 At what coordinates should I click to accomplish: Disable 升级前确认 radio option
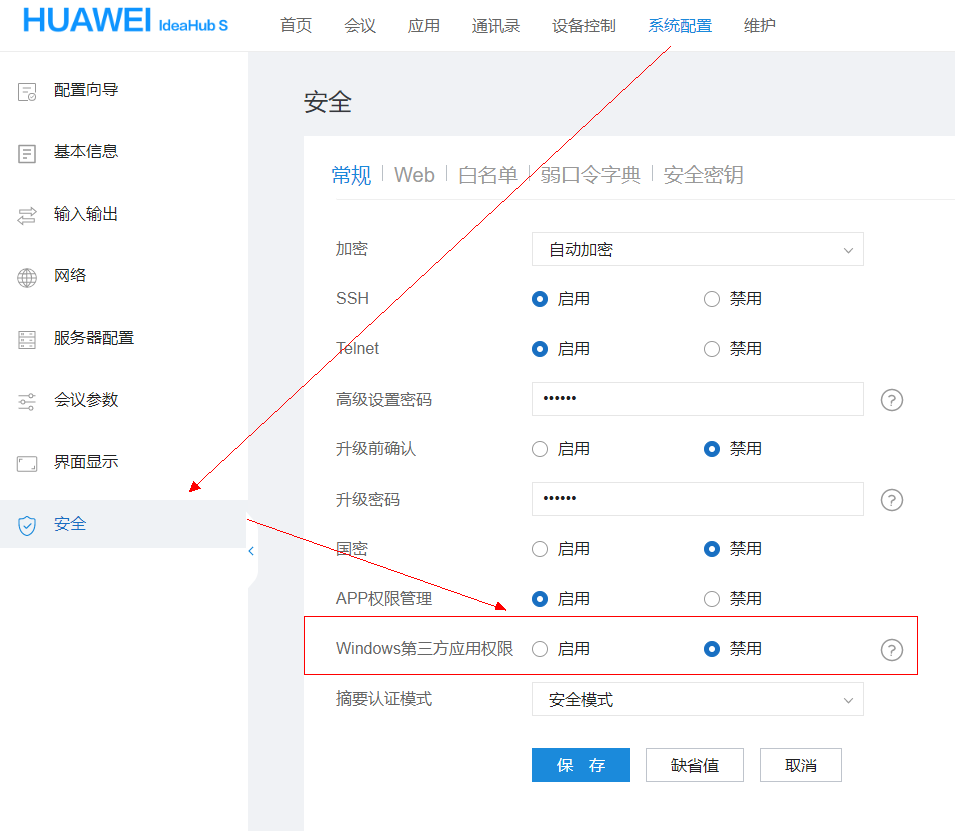pos(712,449)
